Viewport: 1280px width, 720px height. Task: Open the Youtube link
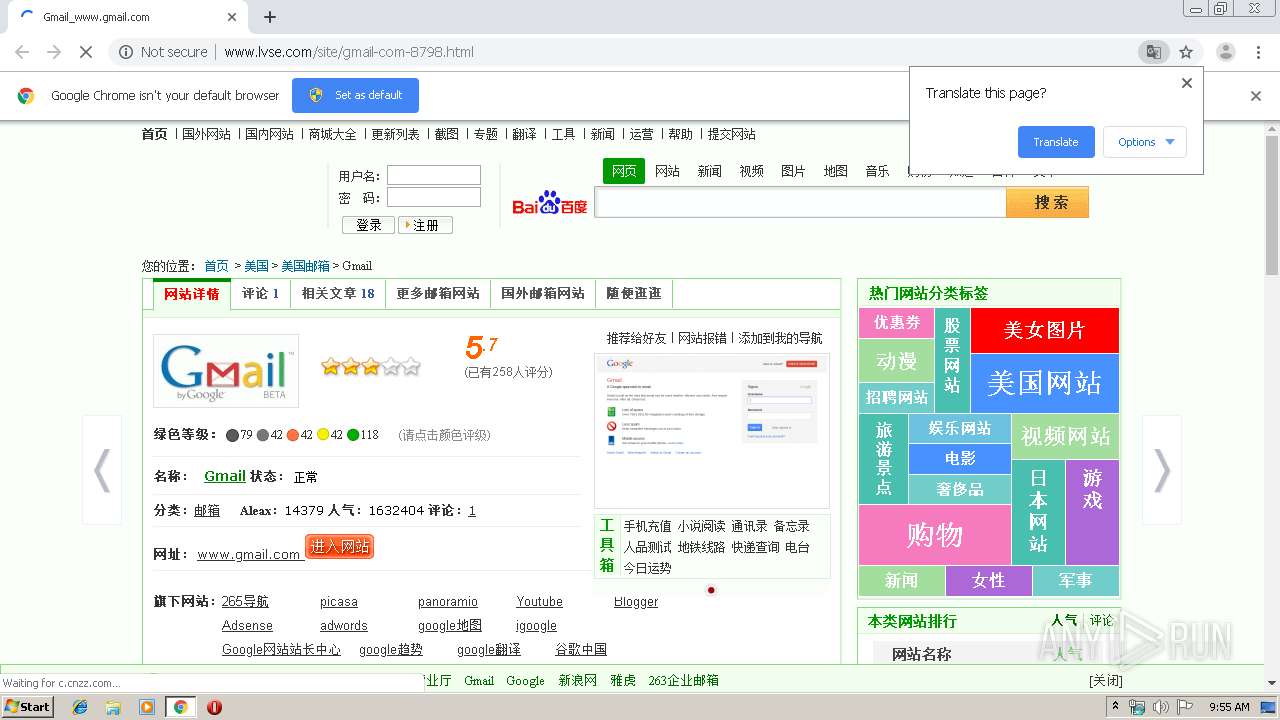539,602
